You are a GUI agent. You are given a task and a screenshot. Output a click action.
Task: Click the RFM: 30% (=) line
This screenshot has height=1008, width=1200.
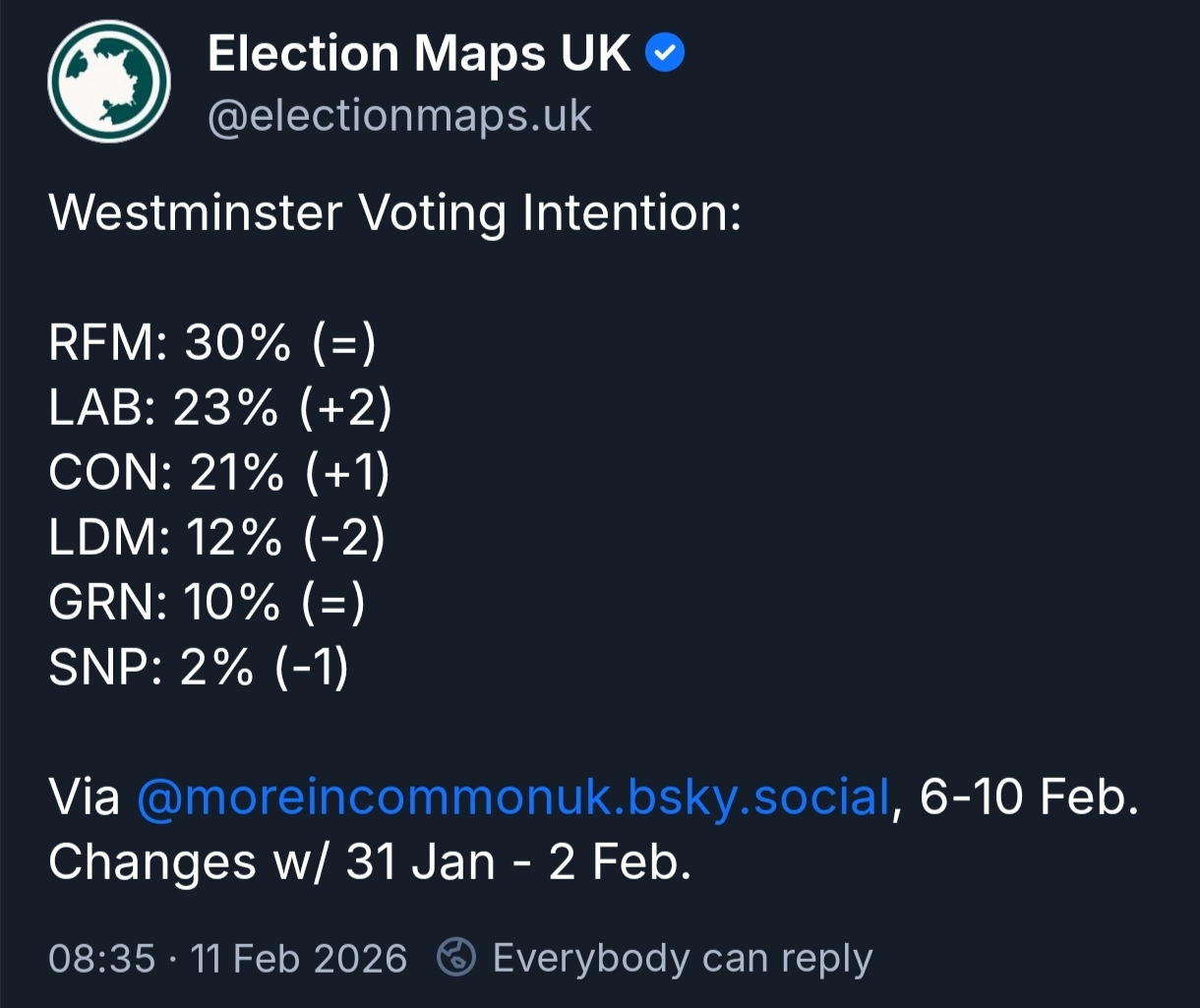click(212, 343)
